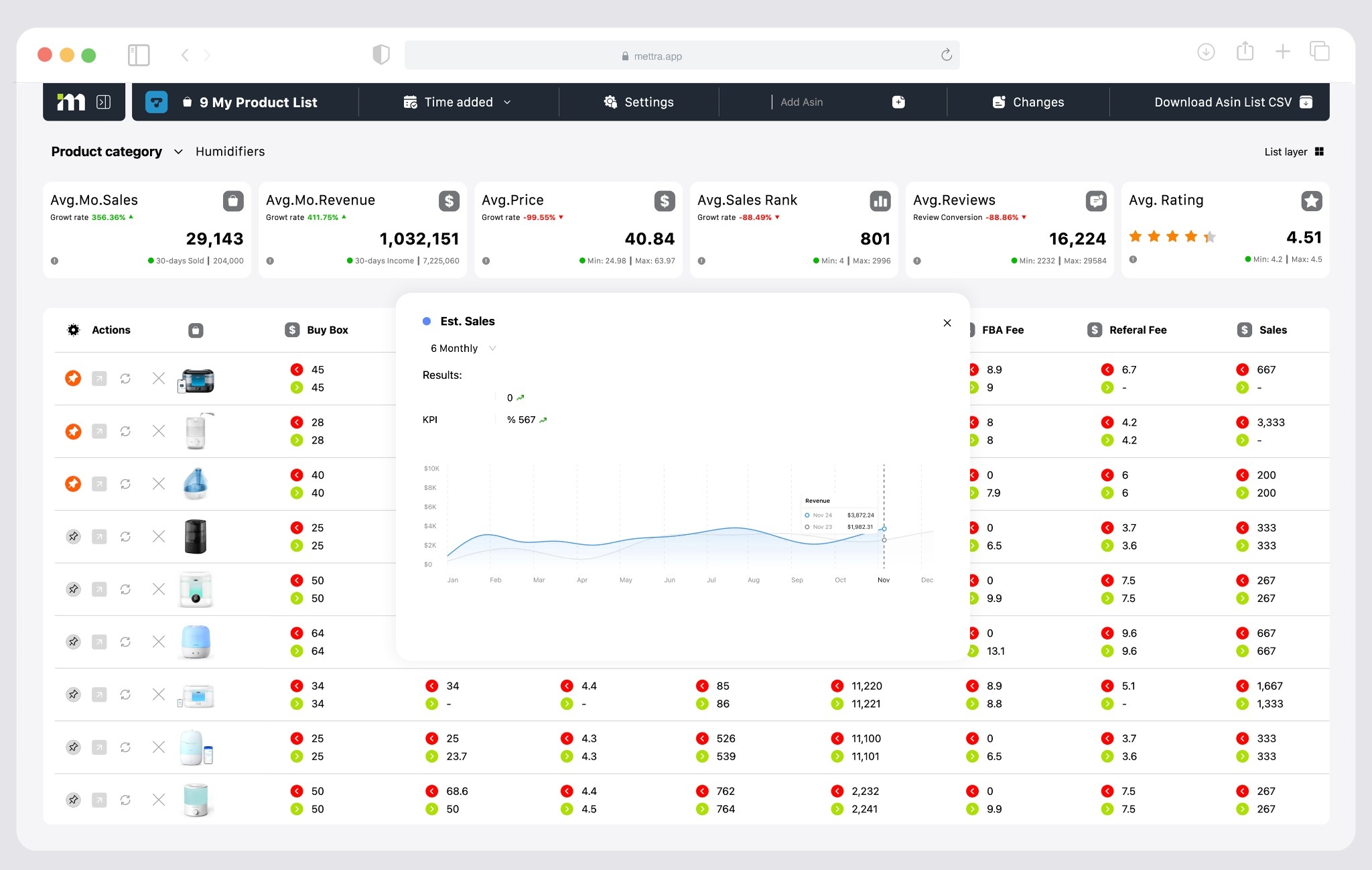Close the Est. Sales popup
This screenshot has height=870, width=1372.
[x=947, y=323]
